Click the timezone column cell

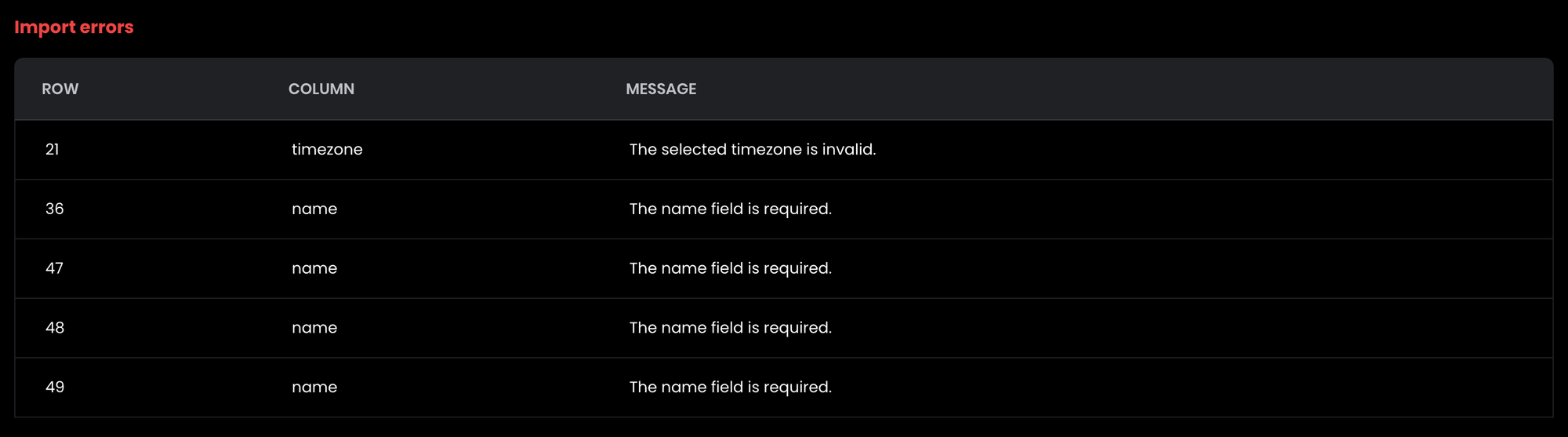(x=327, y=150)
